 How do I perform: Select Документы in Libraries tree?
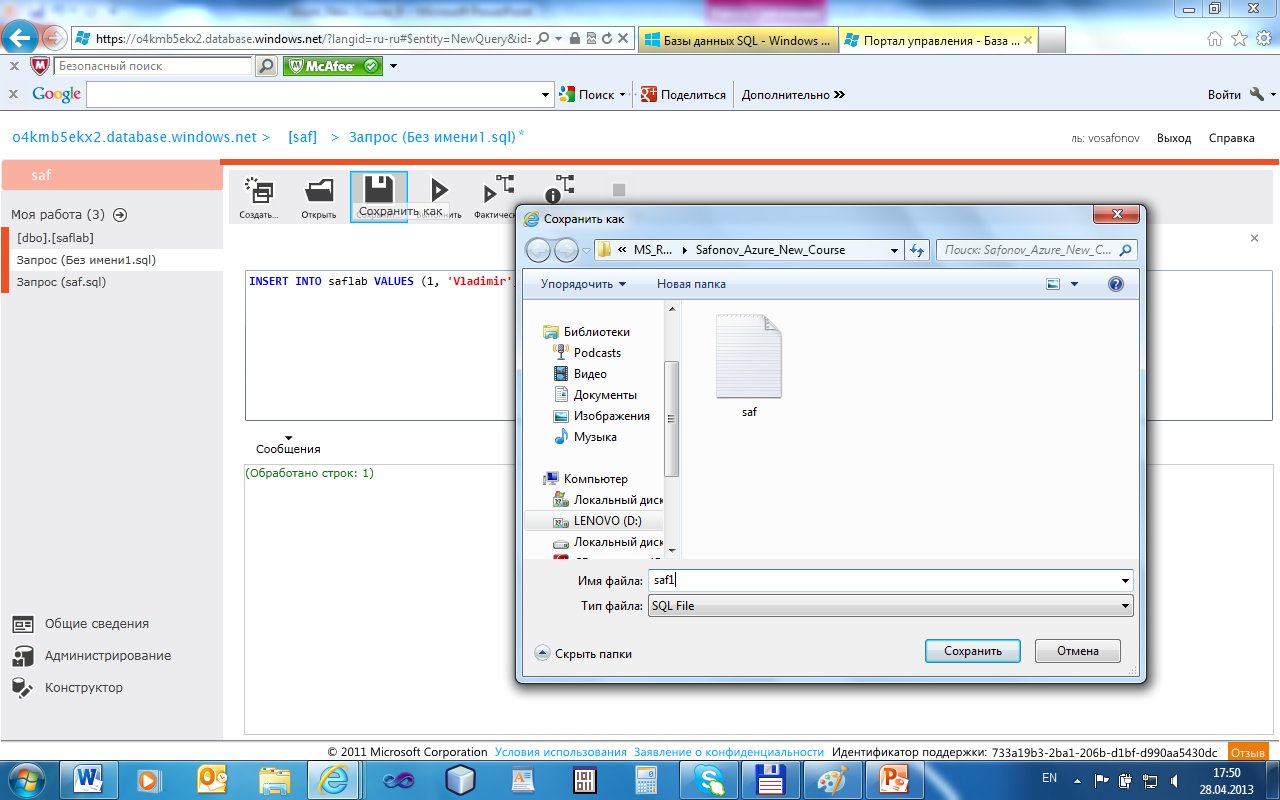click(604, 395)
